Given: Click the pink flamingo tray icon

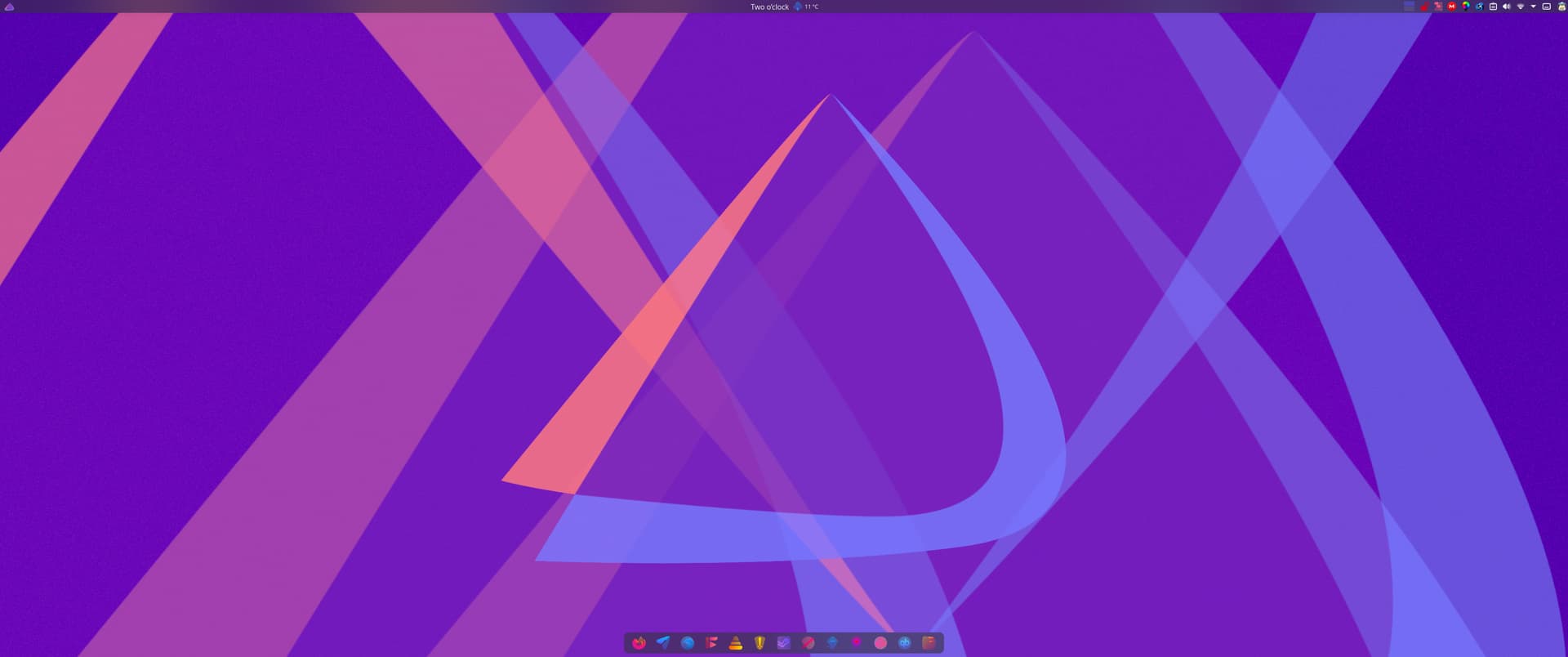Looking at the screenshot, I should (x=1438, y=7).
